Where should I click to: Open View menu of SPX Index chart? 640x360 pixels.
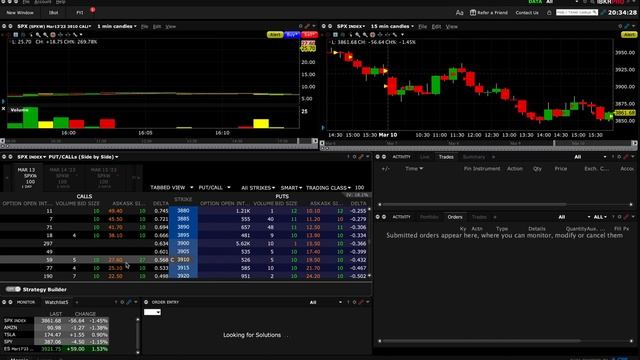click(x=451, y=27)
